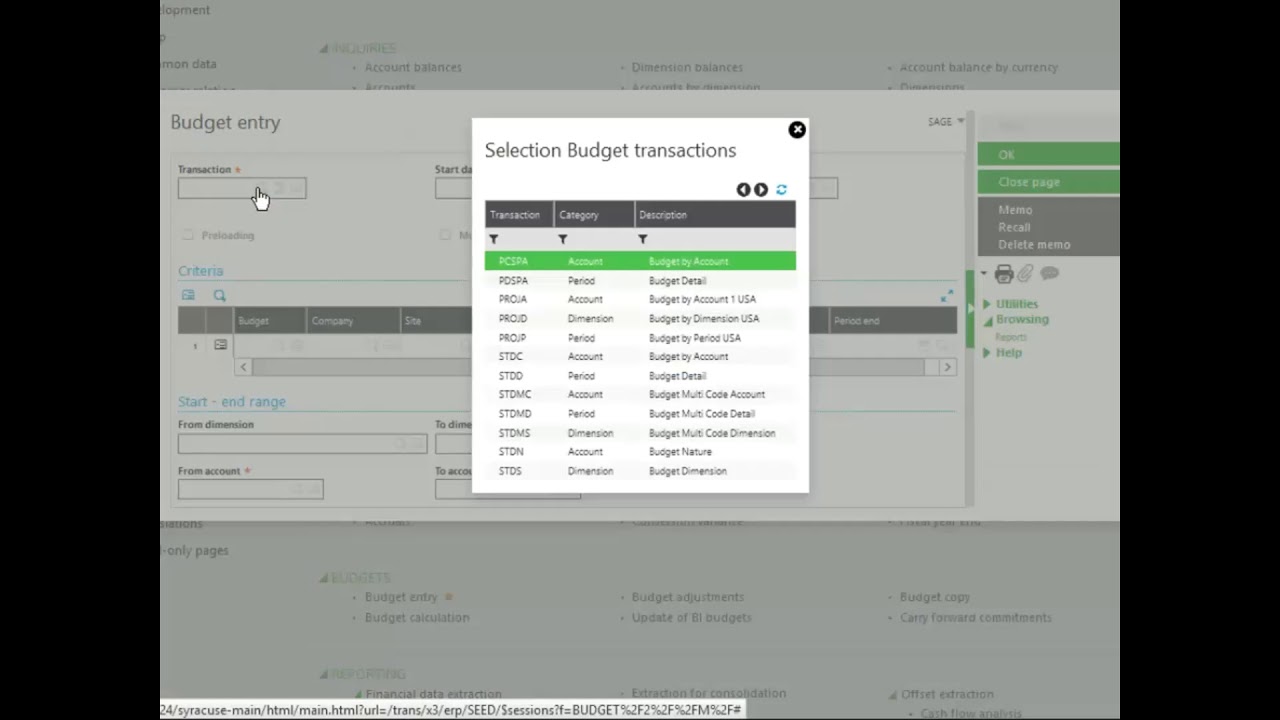This screenshot has height=720, width=1280.
Task: Click the Criteria card view icon
Action: (188, 296)
